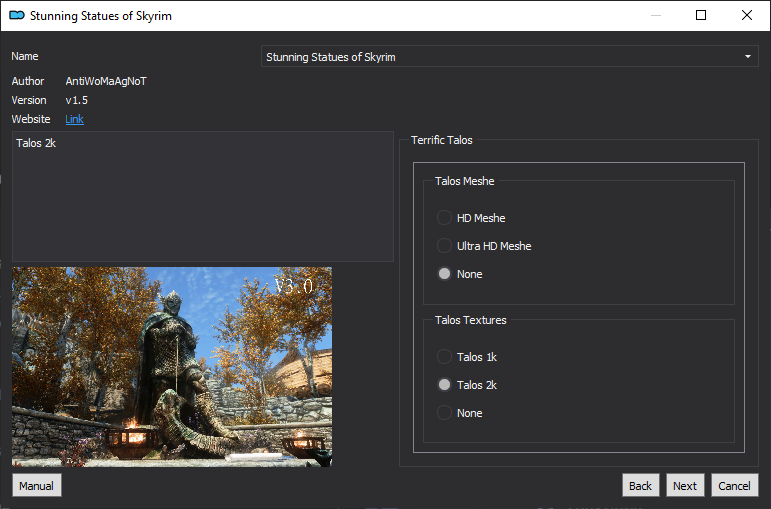Click the installer app icon in title bar
Screen dimensions: 771x509
tap(17, 16)
